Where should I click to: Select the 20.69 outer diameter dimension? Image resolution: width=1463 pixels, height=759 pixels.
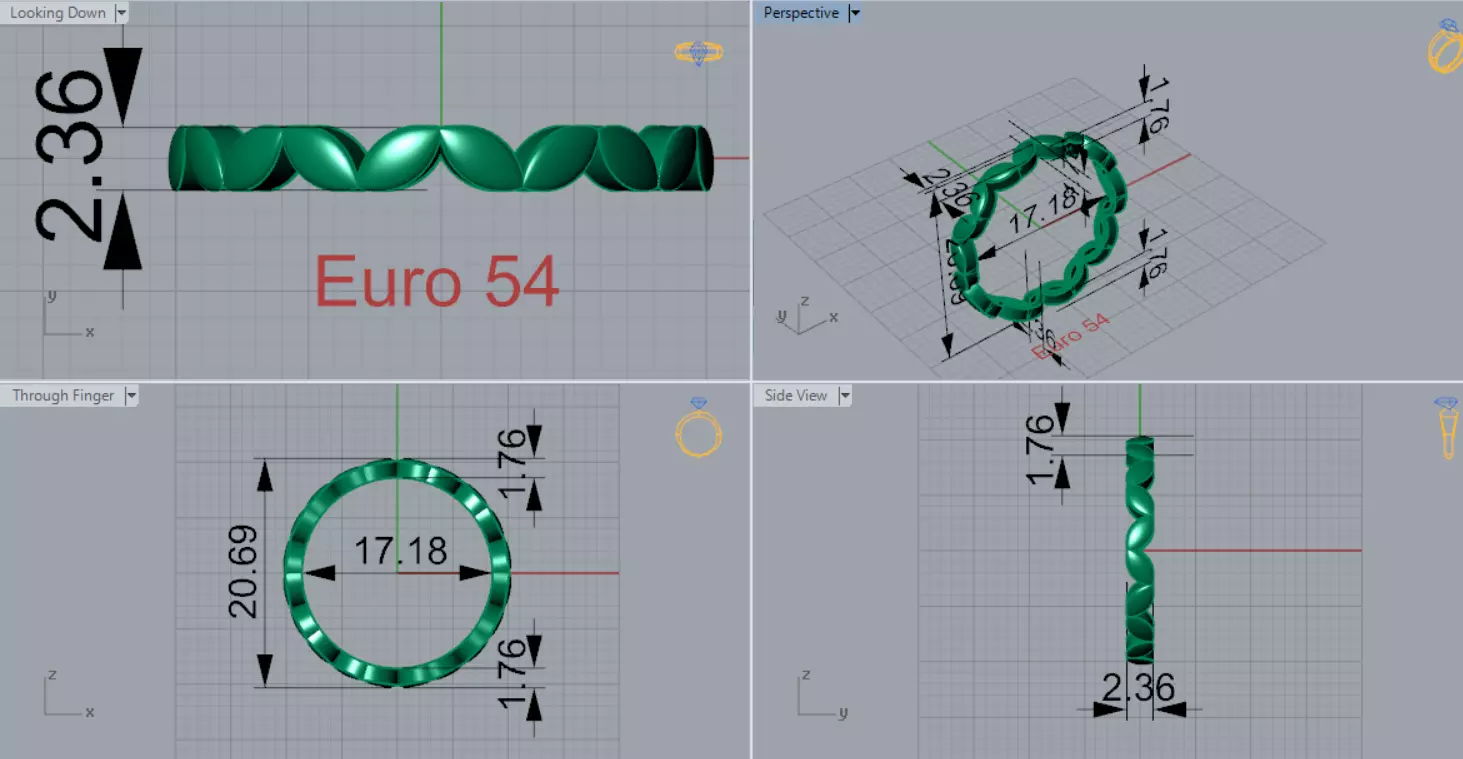(x=243, y=572)
